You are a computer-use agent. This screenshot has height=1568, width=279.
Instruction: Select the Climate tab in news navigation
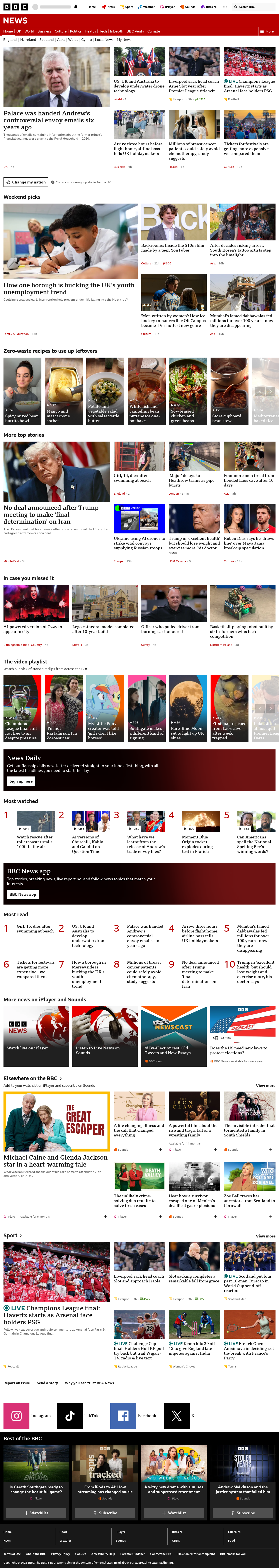tap(153, 31)
